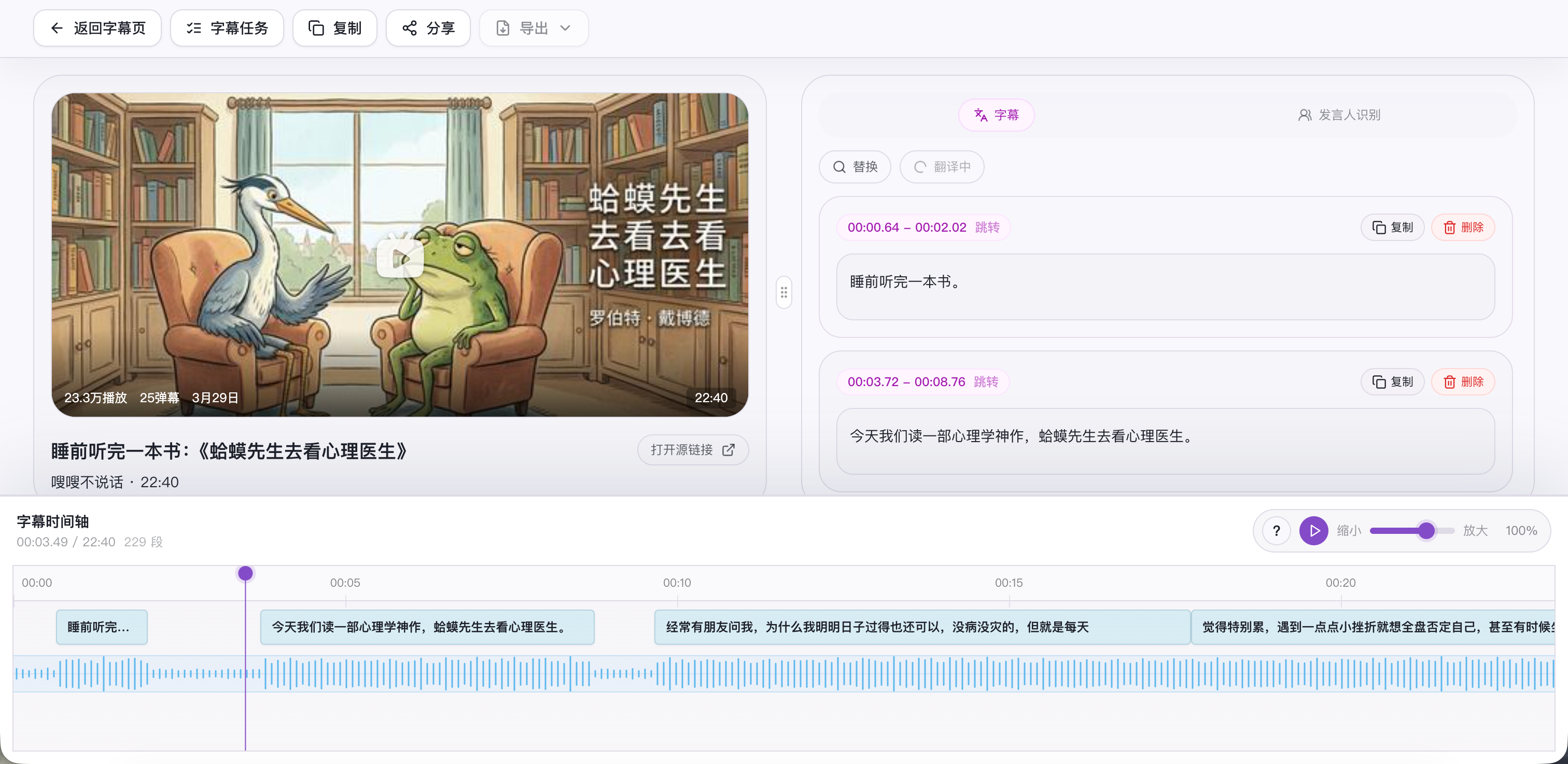Click the 229 段 segment count
Image resolution: width=1568 pixels, height=764 pixels.
(144, 542)
